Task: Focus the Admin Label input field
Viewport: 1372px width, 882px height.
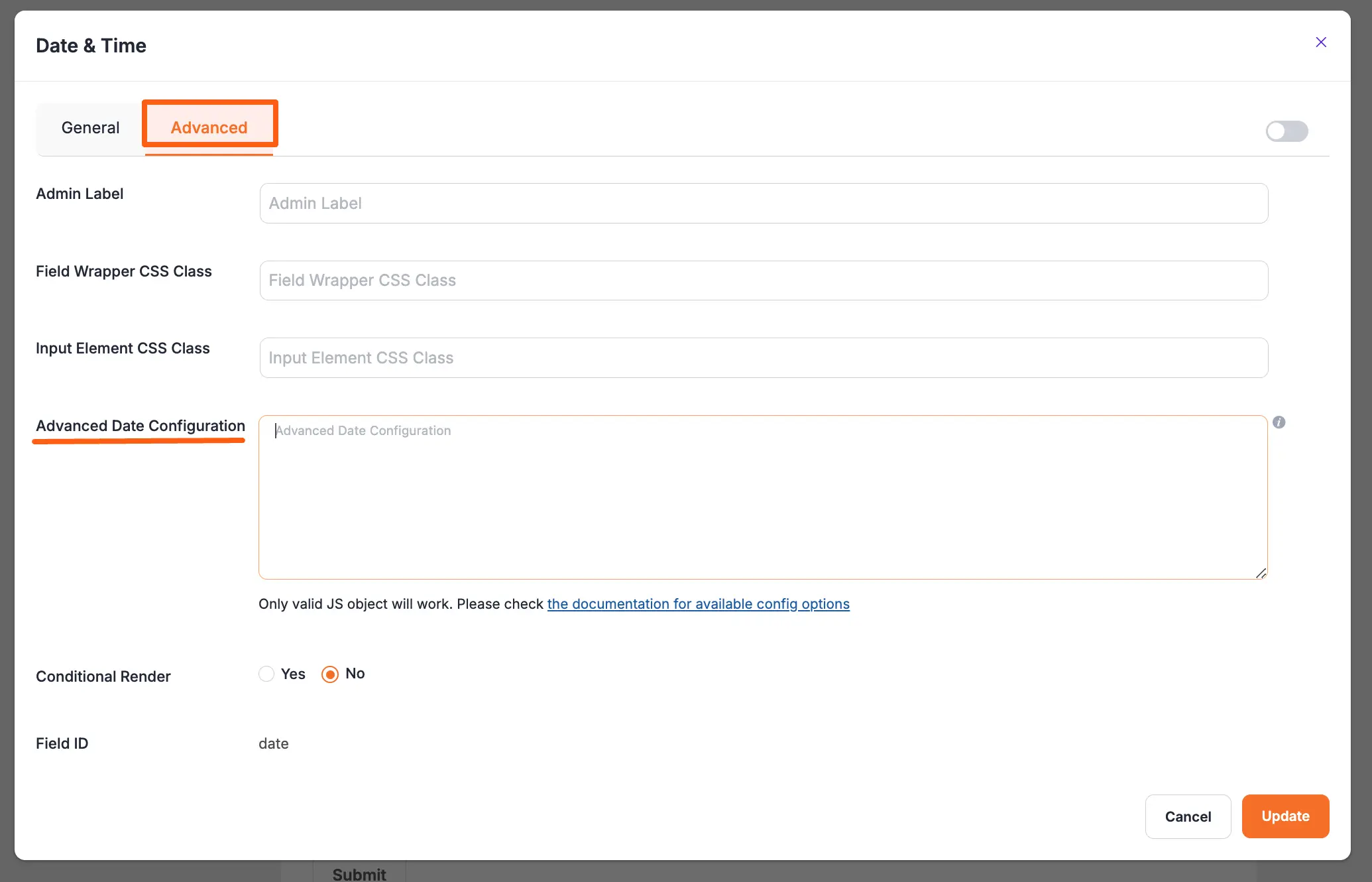Action: coord(764,204)
